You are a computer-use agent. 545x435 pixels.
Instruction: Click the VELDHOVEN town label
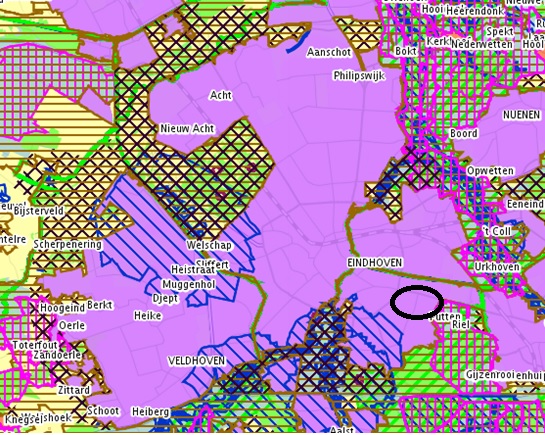(x=197, y=361)
